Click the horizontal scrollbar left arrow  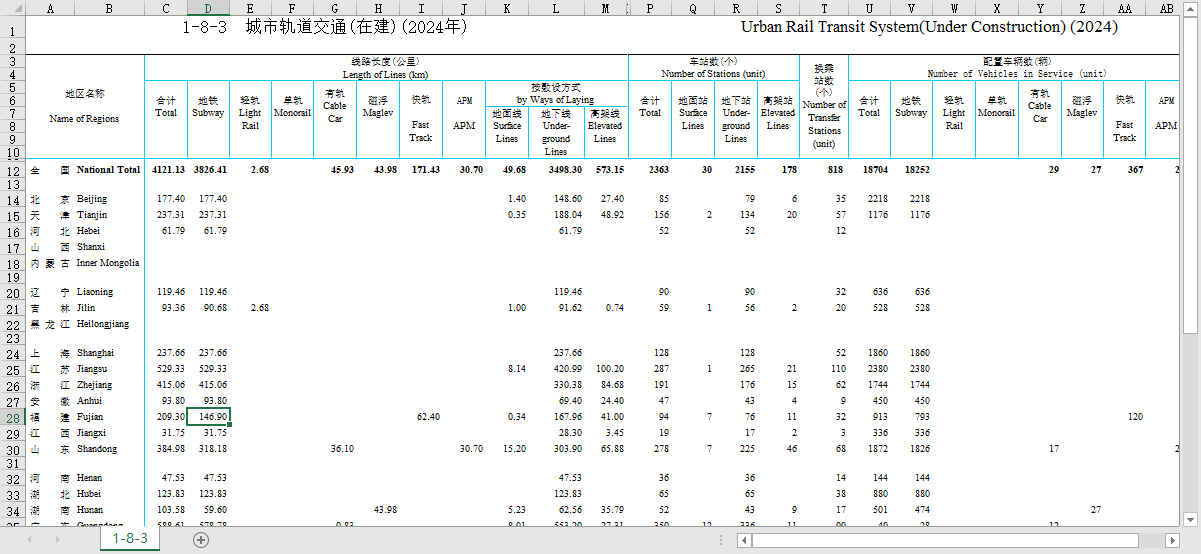coord(742,540)
